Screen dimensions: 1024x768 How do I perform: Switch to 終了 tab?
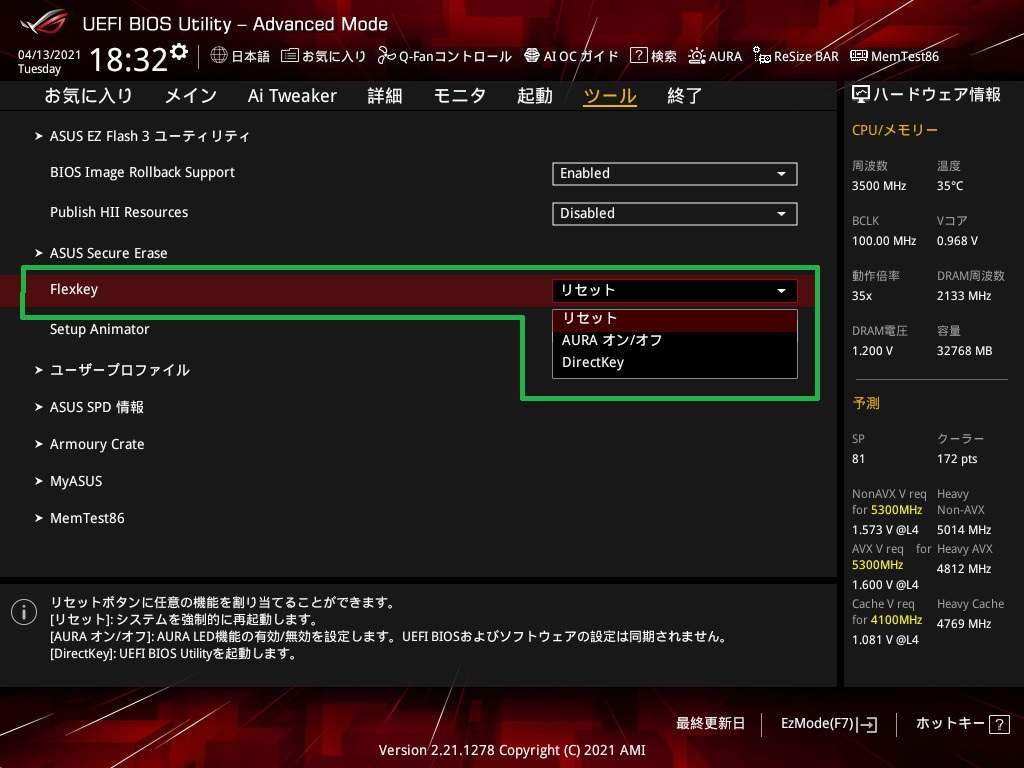(x=684, y=96)
